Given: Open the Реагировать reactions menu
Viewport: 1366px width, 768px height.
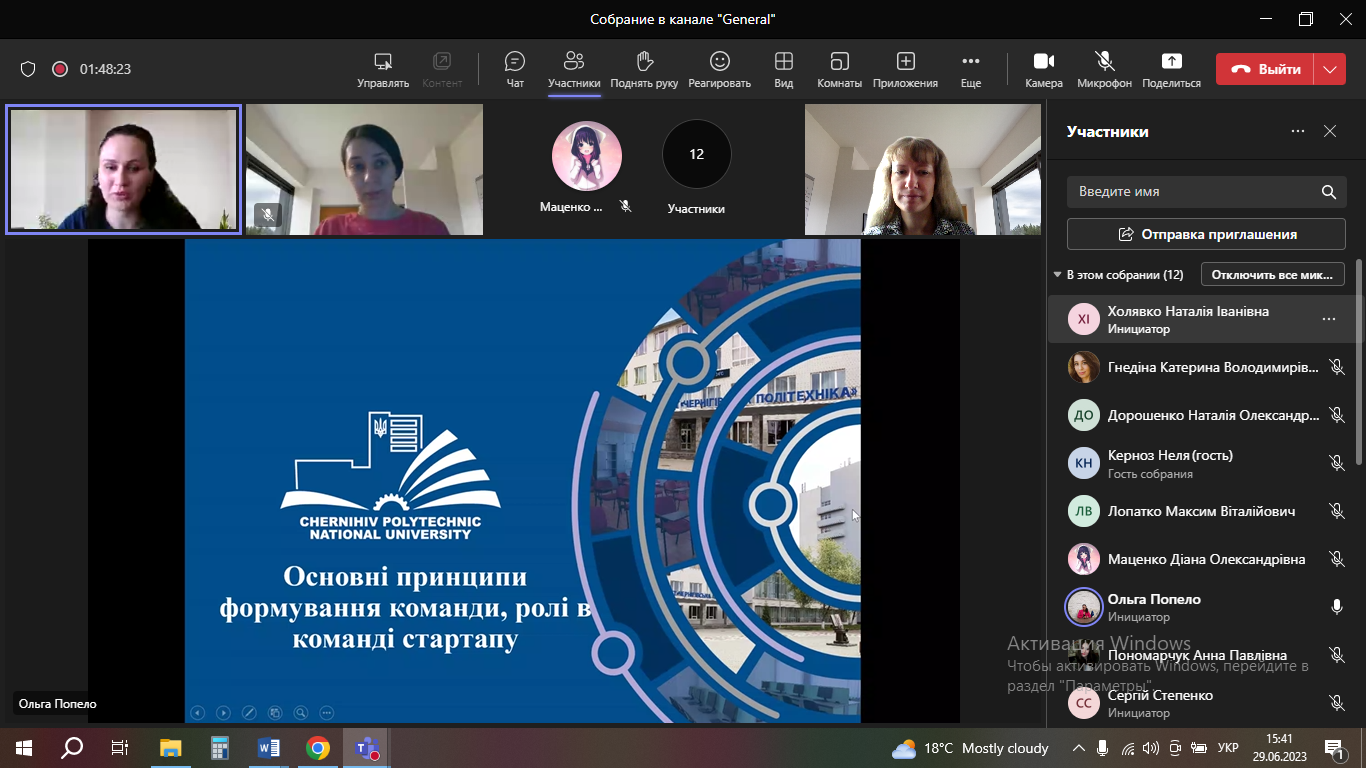Looking at the screenshot, I should coord(719,69).
